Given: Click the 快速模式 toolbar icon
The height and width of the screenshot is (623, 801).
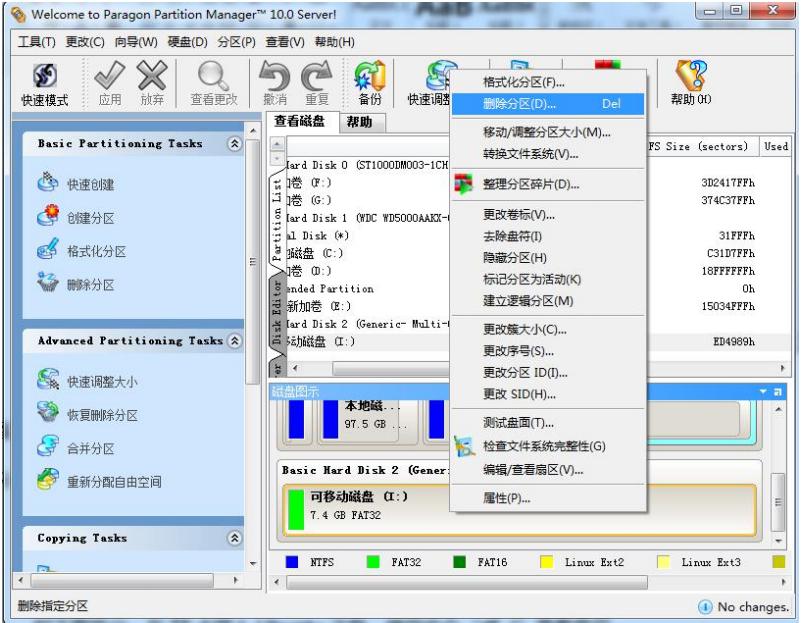Looking at the screenshot, I should pyautogui.click(x=44, y=77).
